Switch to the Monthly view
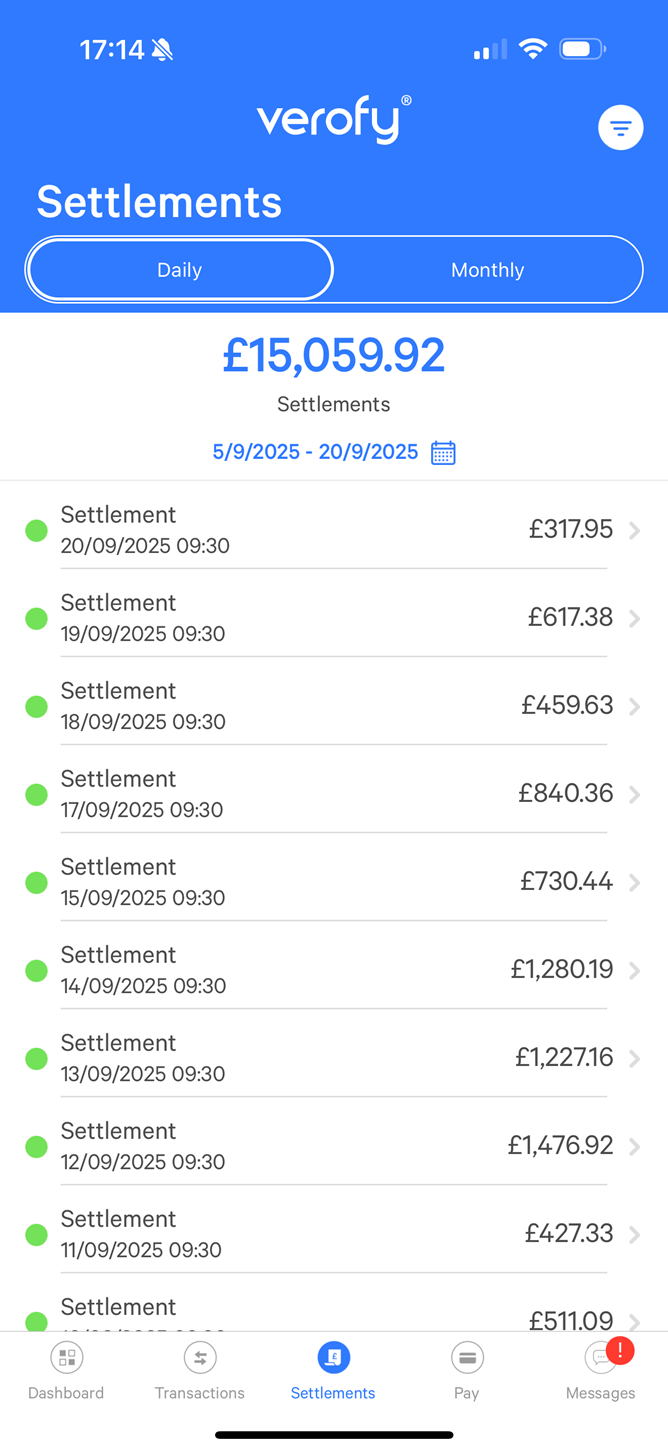The width and height of the screenshot is (668, 1451). tap(487, 270)
